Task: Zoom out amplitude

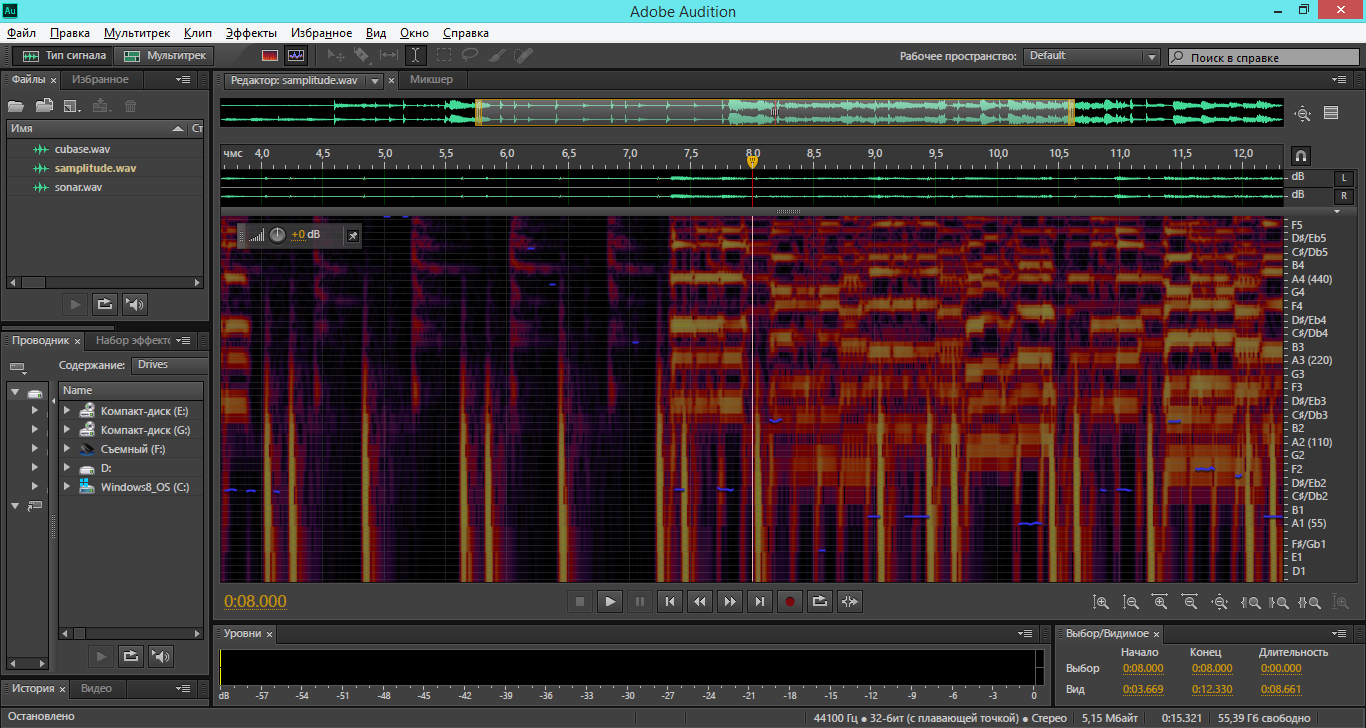Action: [1131, 602]
